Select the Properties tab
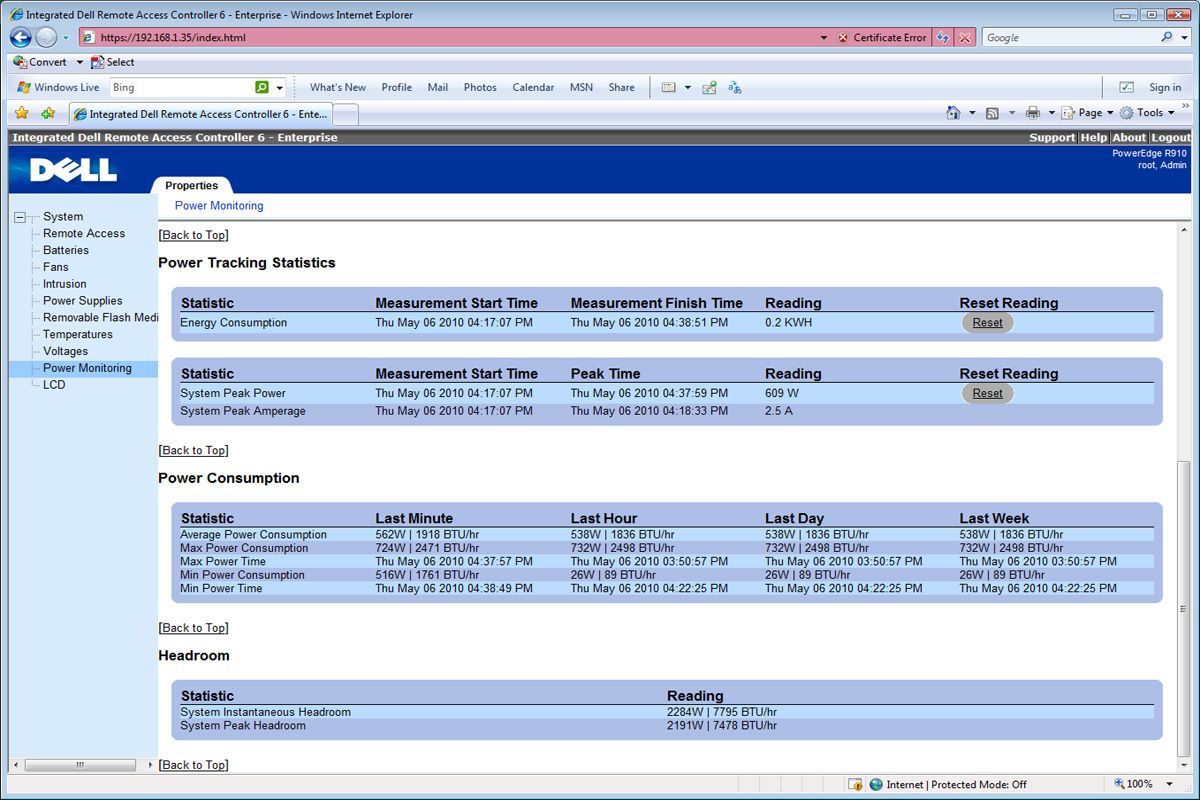The height and width of the screenshot is (800, 1200). (192, 186)
